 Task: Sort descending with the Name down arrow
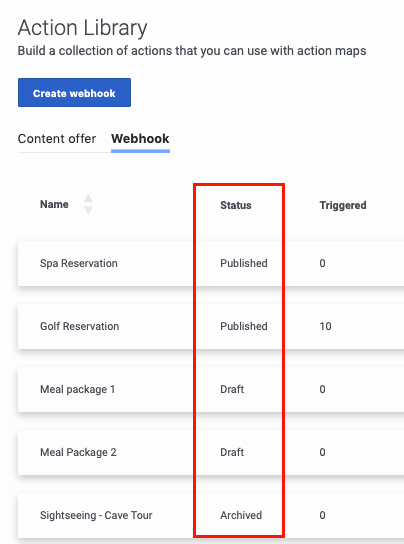[x=88, y=211]
